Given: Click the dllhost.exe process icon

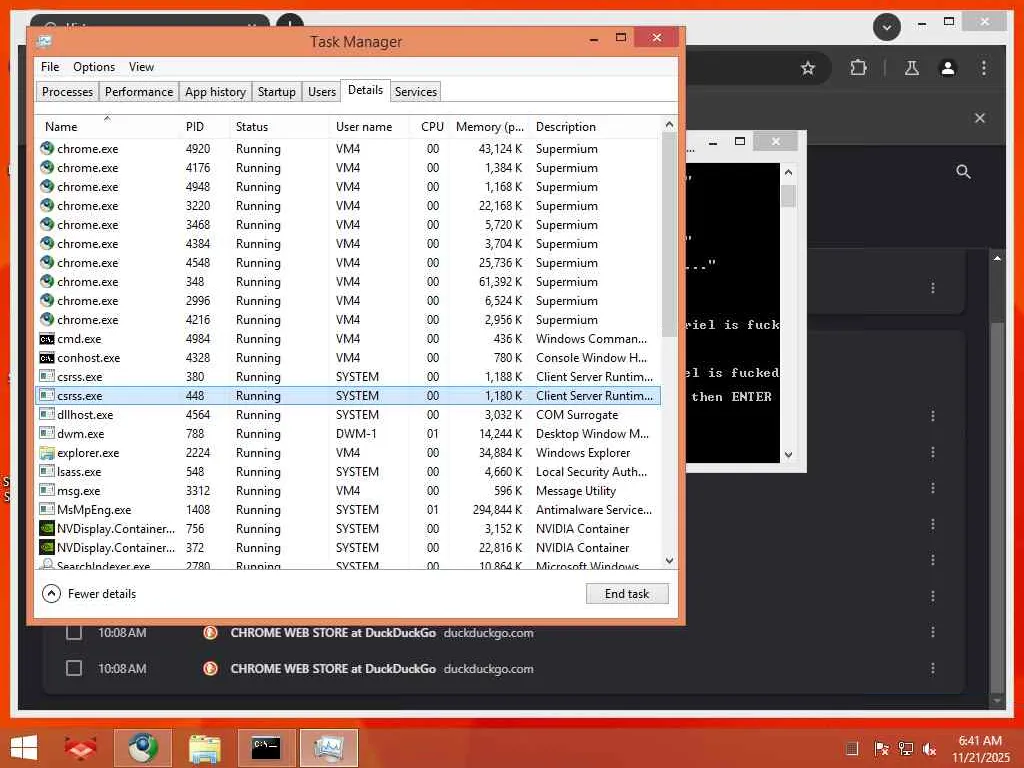Looking at the screenshot, I should click(47, 415).
